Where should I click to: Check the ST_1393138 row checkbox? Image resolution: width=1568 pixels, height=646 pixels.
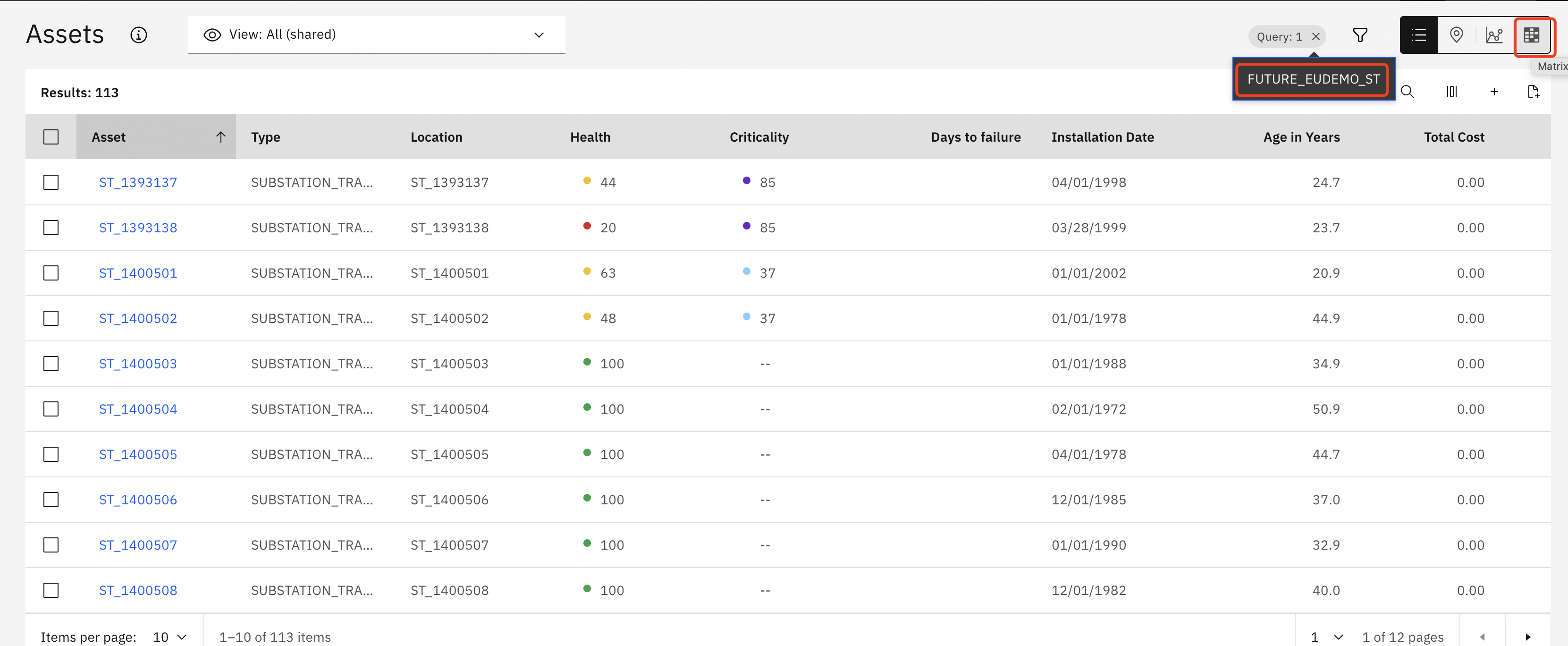point(51,228)
